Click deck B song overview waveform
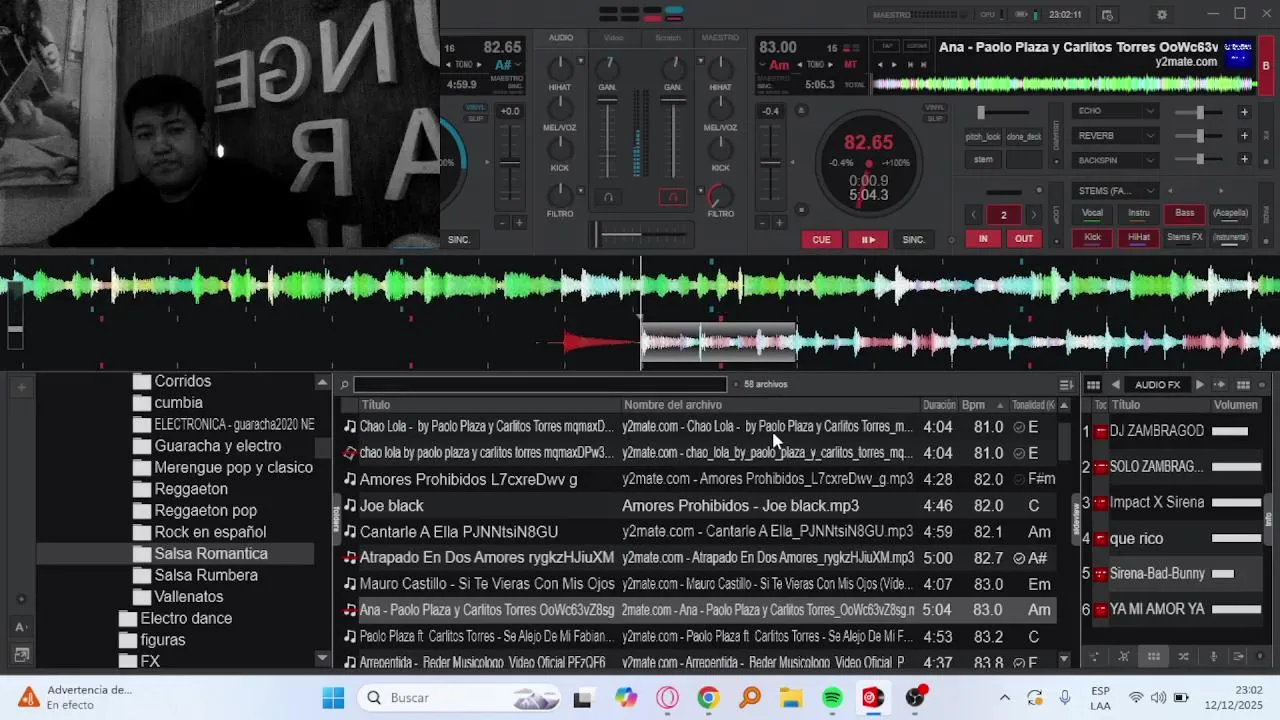 click(x=1062, y=85)
